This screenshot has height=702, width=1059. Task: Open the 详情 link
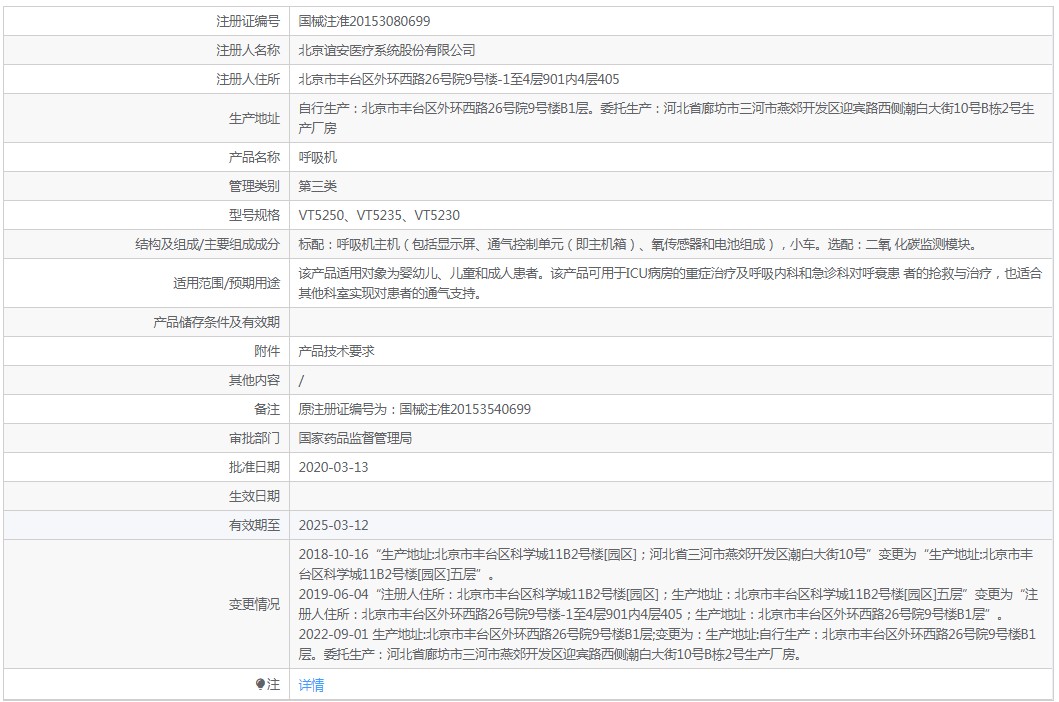311,684
